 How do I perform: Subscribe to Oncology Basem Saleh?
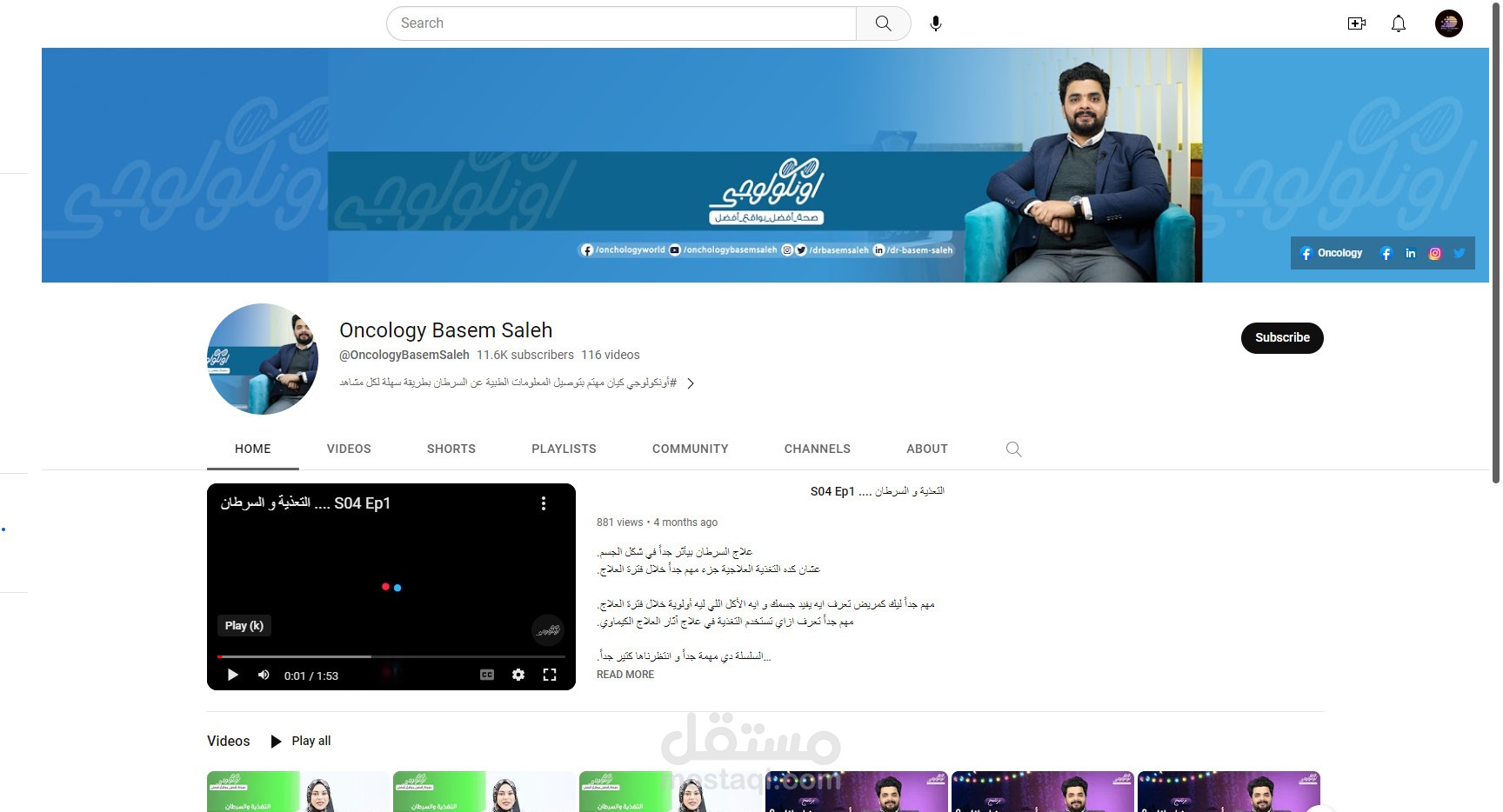click(x=1281, y=338)
